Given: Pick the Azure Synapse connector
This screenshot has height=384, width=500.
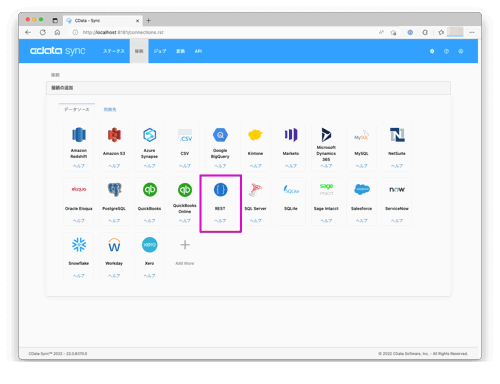Looking at the screenshot, I should [x=149, y=135].
